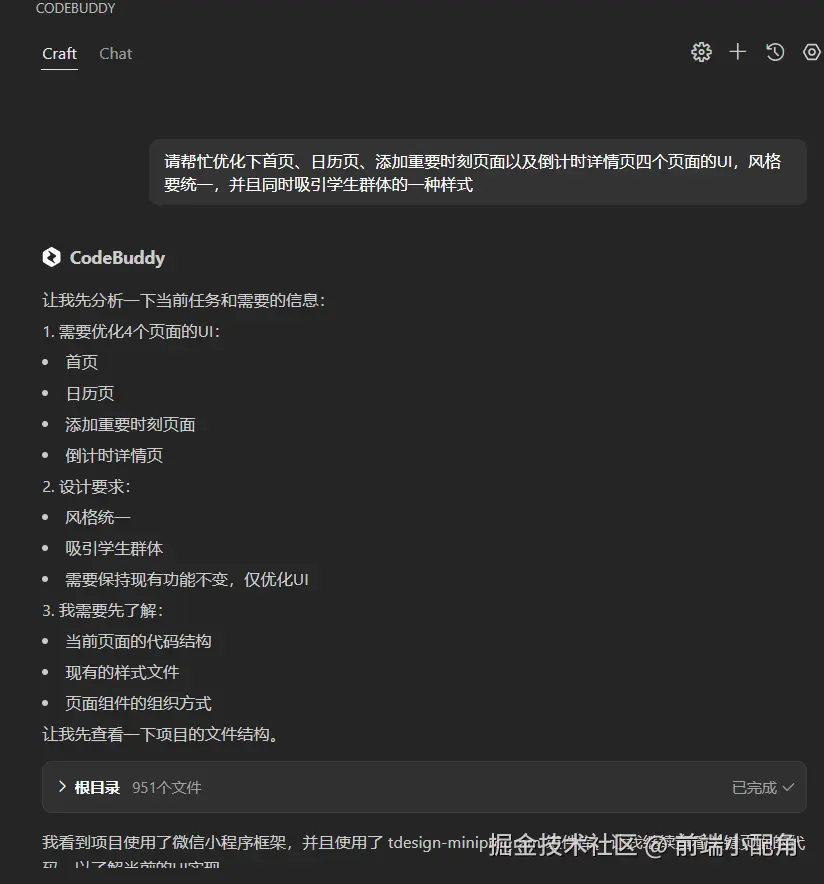Select the bullet item 添加重要时刻页面
This screenshot has width=824, height=884.
click(130, 424)
